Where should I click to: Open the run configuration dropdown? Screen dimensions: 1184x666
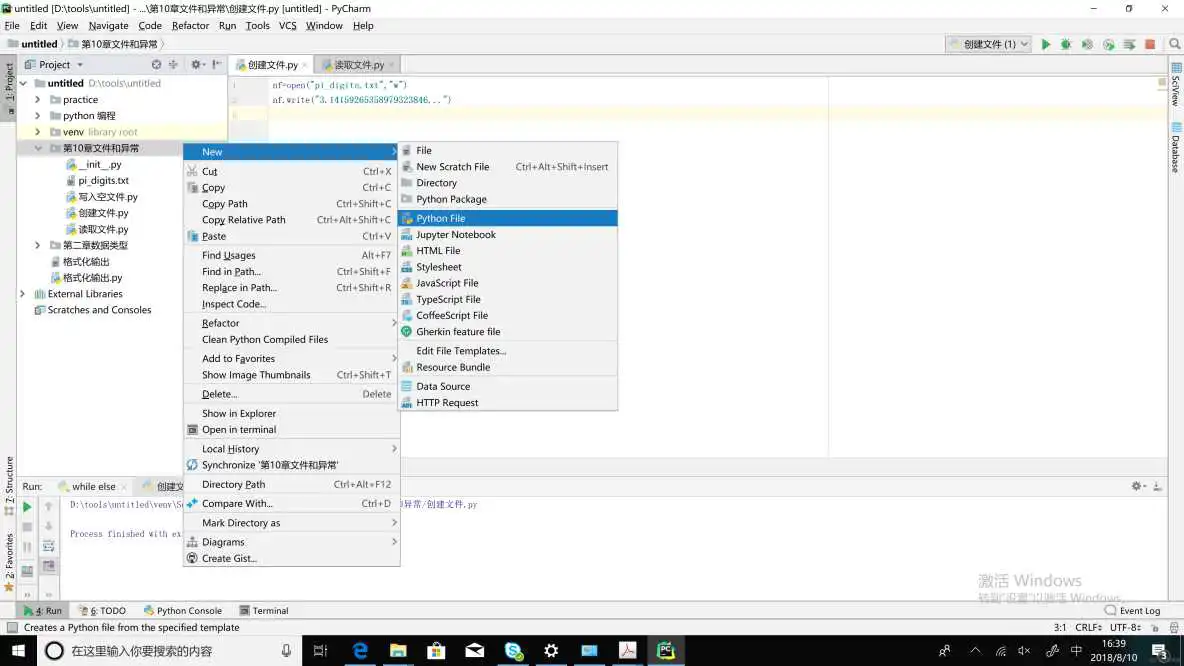[x=989, y=44]
